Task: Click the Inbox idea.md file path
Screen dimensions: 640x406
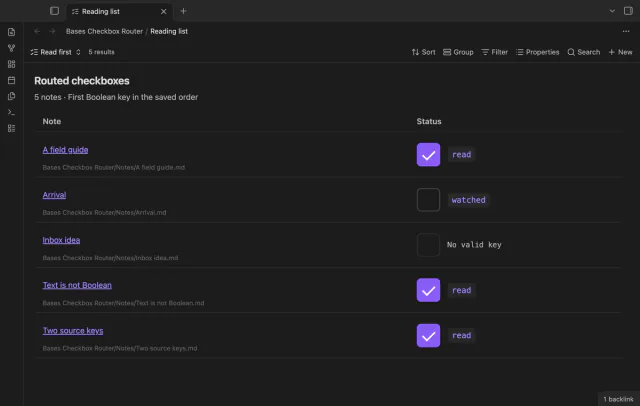Action: pyautogui.click(x=110, y=258)
